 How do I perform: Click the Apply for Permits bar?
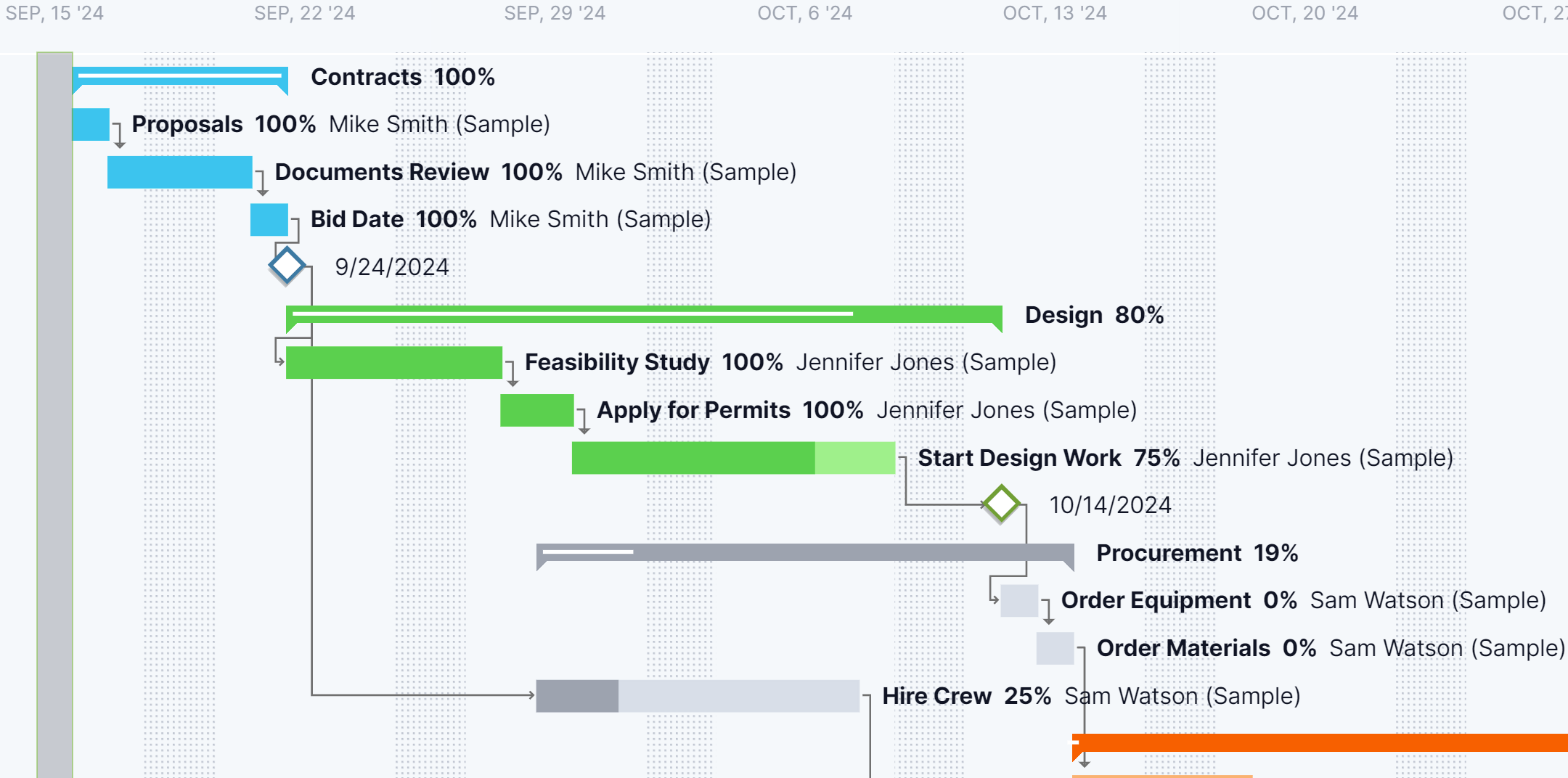tap(536, 410)
